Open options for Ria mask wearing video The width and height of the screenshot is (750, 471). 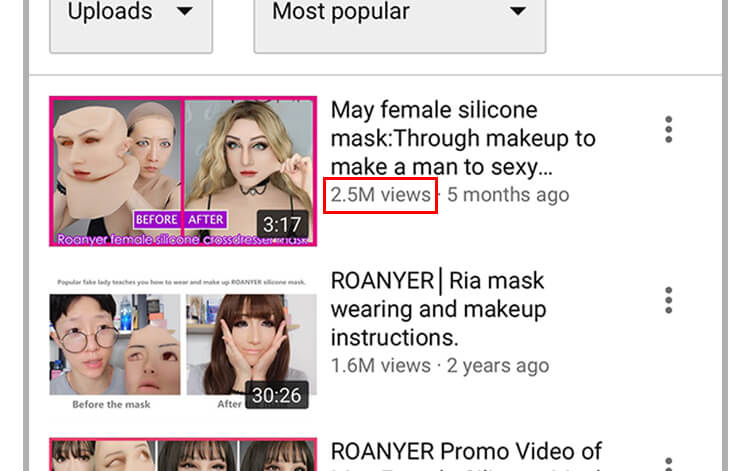669,300
